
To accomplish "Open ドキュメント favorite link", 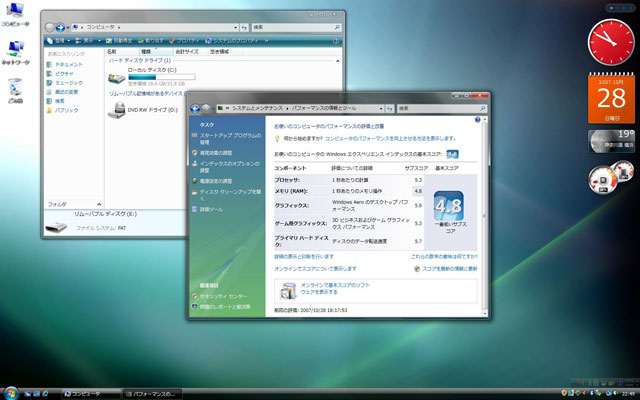I will (x=64, y=65).
